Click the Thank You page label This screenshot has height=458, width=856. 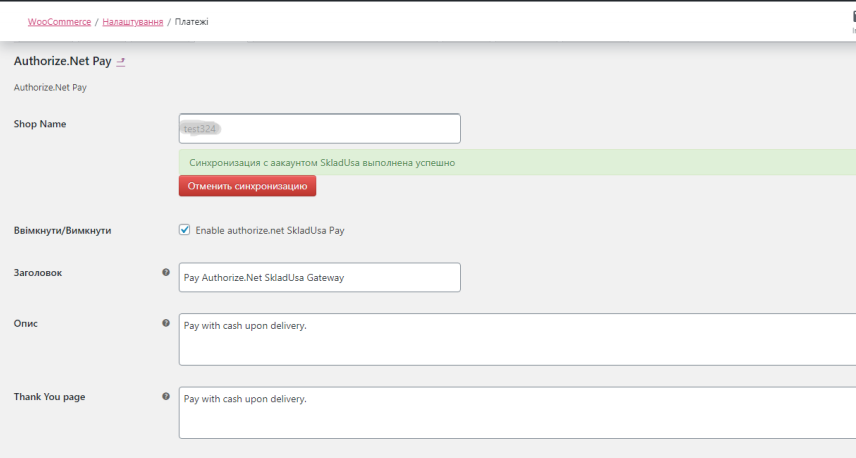tap(49, 397)
